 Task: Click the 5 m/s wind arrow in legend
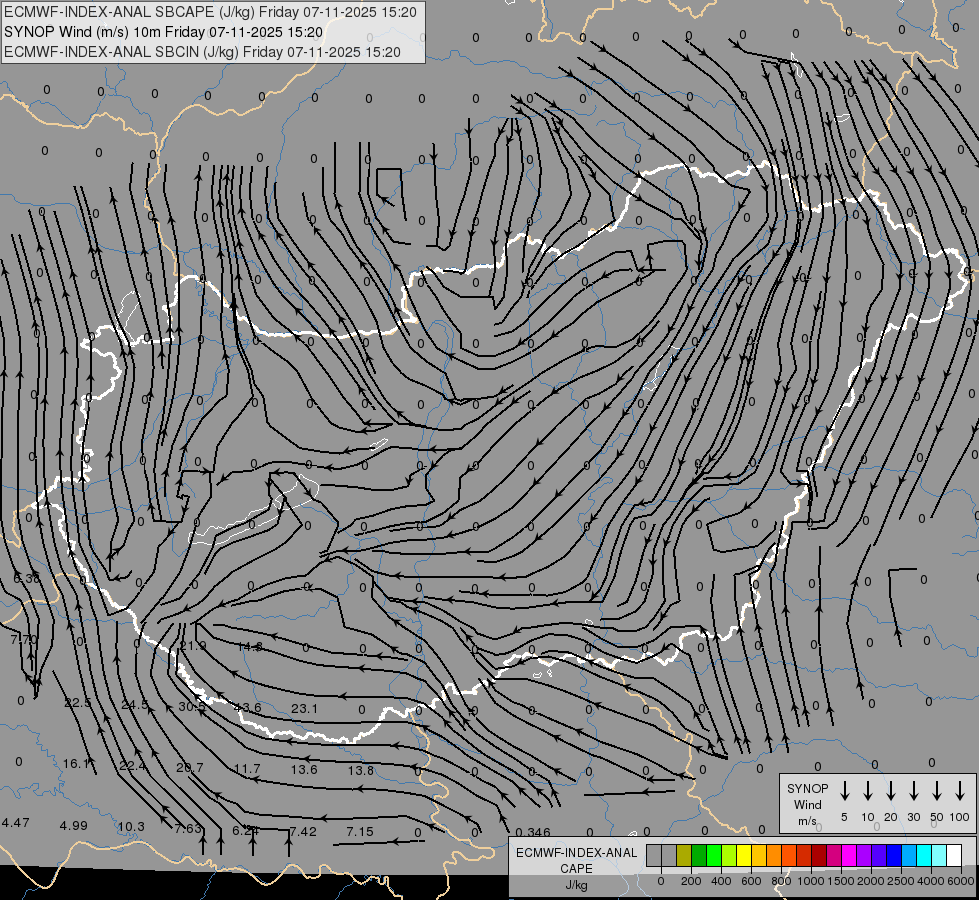click(844, 791)
